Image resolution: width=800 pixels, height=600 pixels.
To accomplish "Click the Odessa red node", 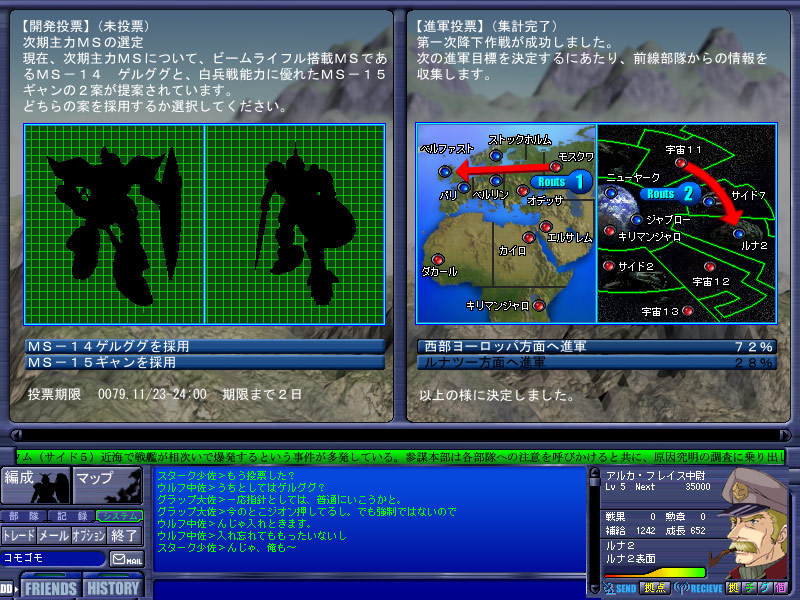I will [522, 190].
